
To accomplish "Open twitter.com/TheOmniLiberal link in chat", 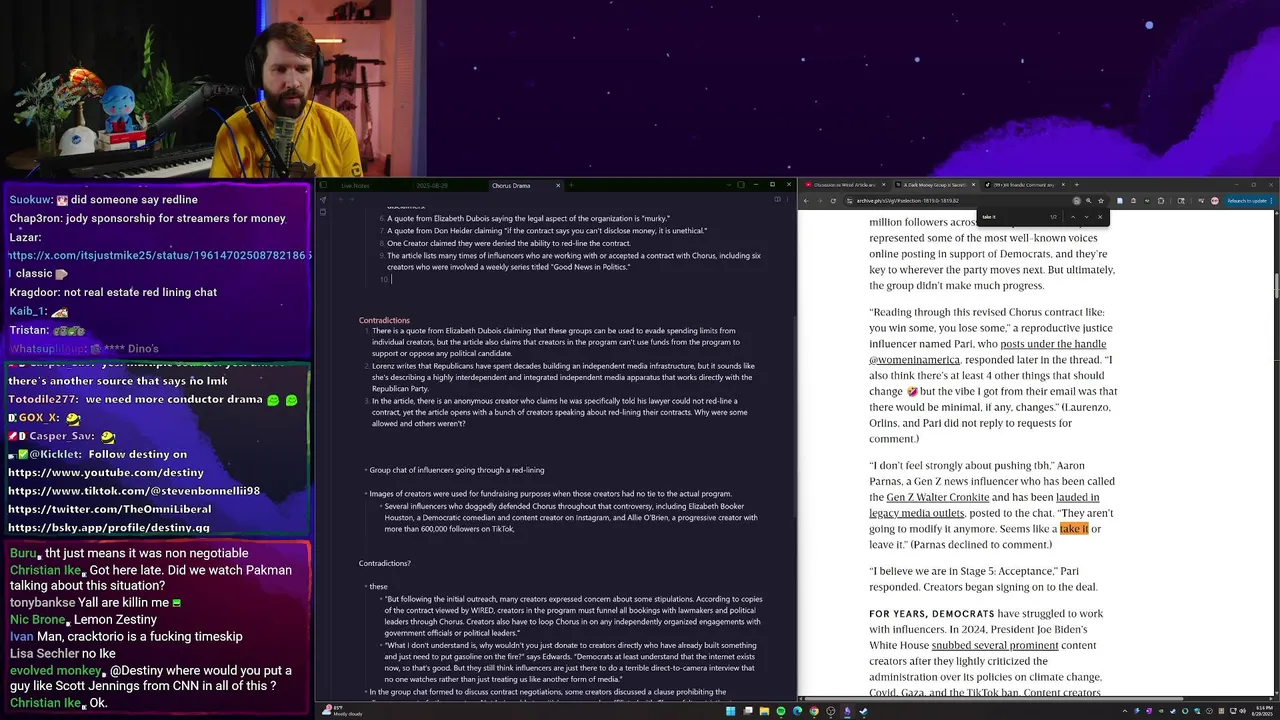I will 110,509.
